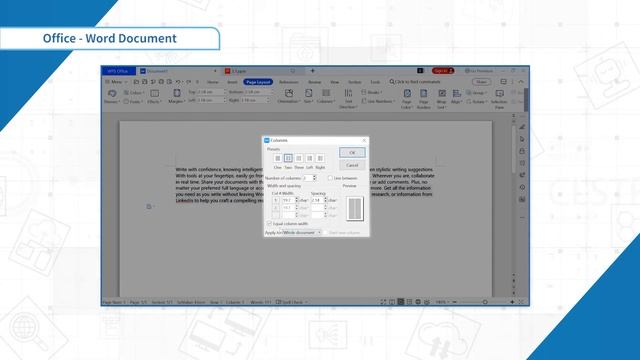Screen dimensions: 640x360
Task: Select the Three columns preset
Action: tap(299, 158)
